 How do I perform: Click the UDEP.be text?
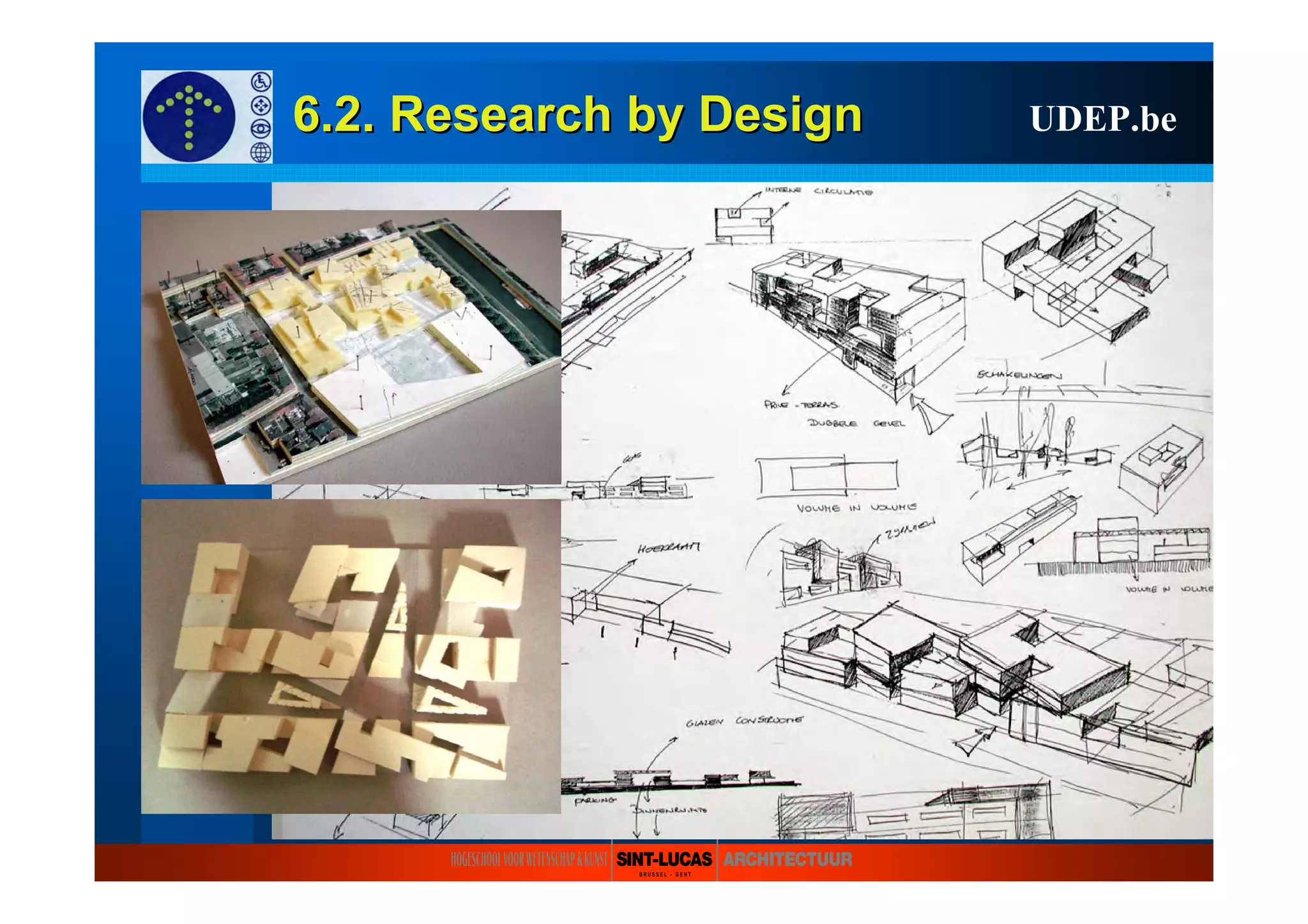pos(1103,119)
